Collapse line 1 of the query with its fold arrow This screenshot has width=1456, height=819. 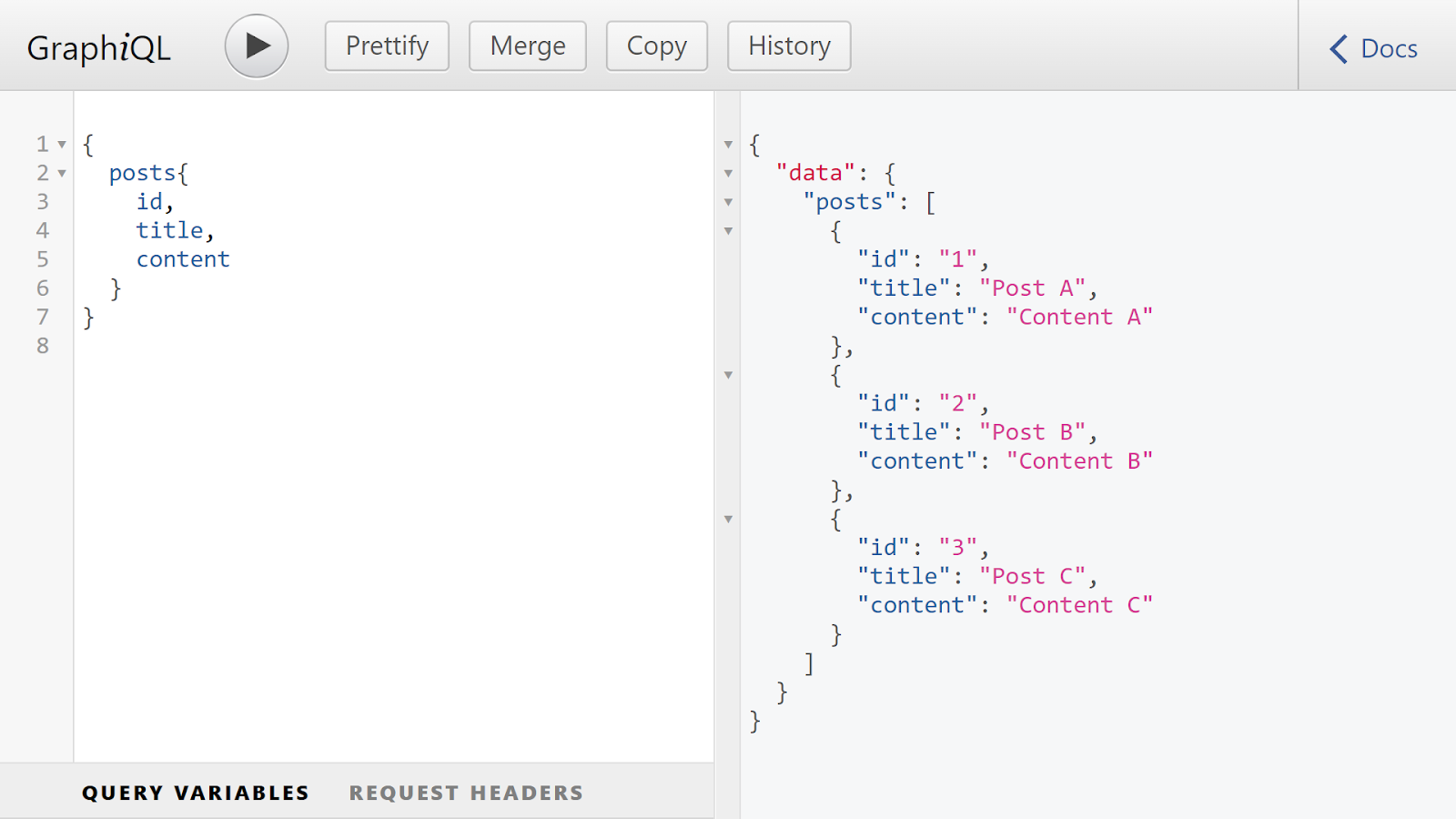60,143
